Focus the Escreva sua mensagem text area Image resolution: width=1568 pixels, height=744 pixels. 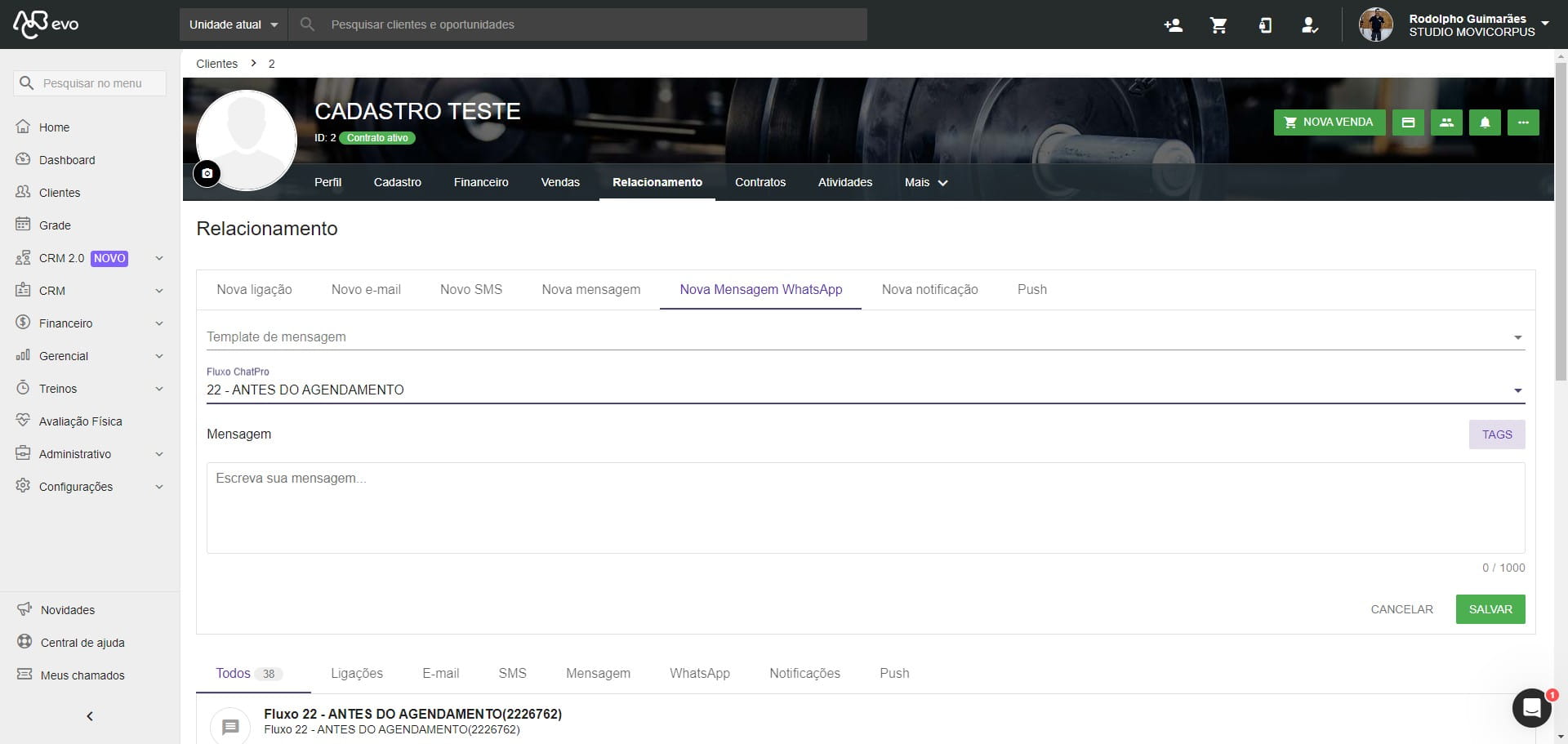click(866, 508)
